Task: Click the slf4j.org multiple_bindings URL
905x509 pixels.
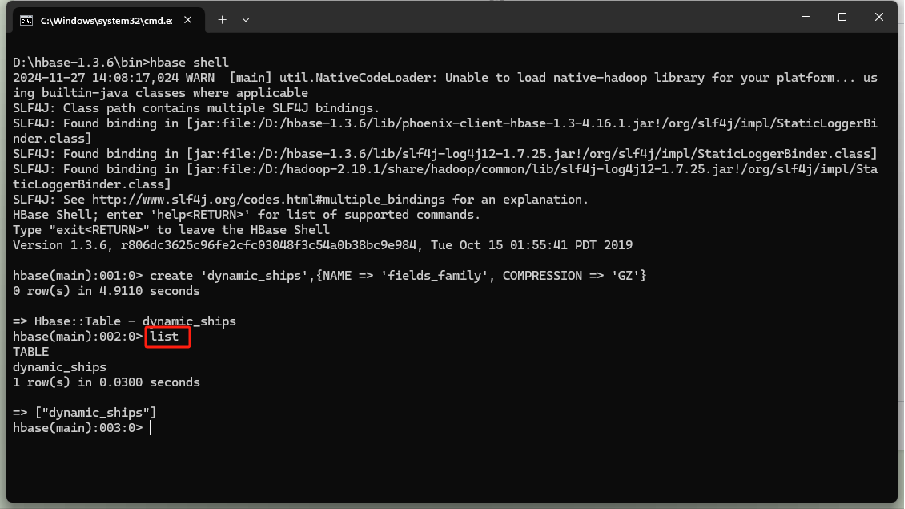Action: [x=268, y=200]
